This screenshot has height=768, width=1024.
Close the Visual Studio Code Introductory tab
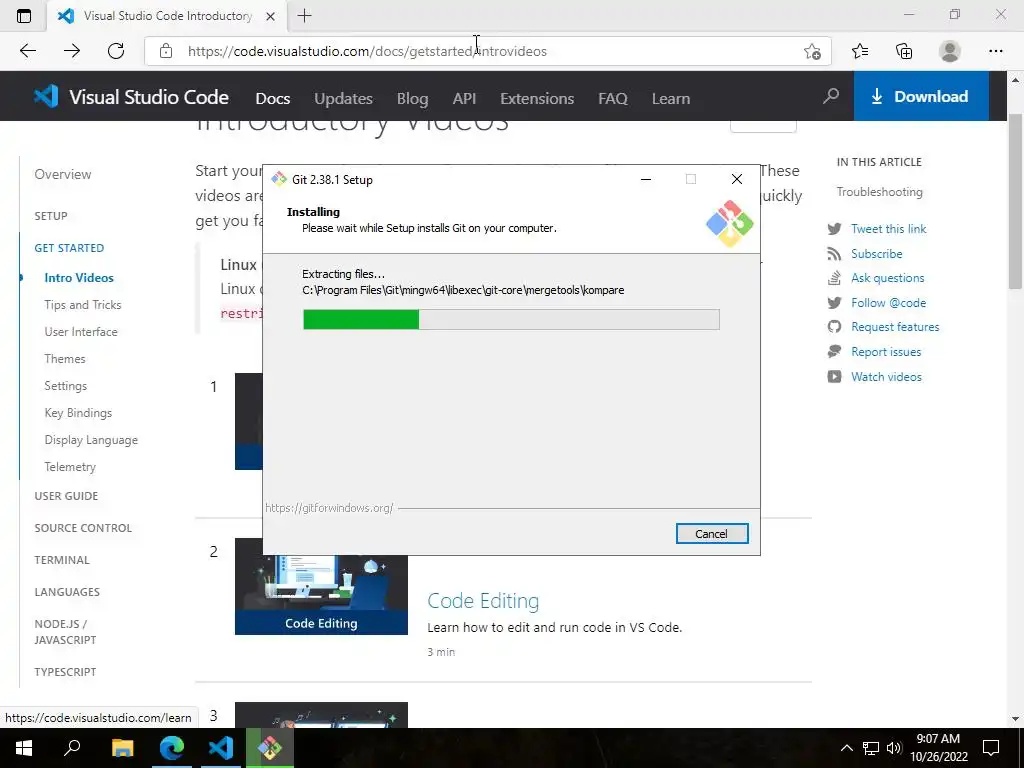click(x=270, y=16)
